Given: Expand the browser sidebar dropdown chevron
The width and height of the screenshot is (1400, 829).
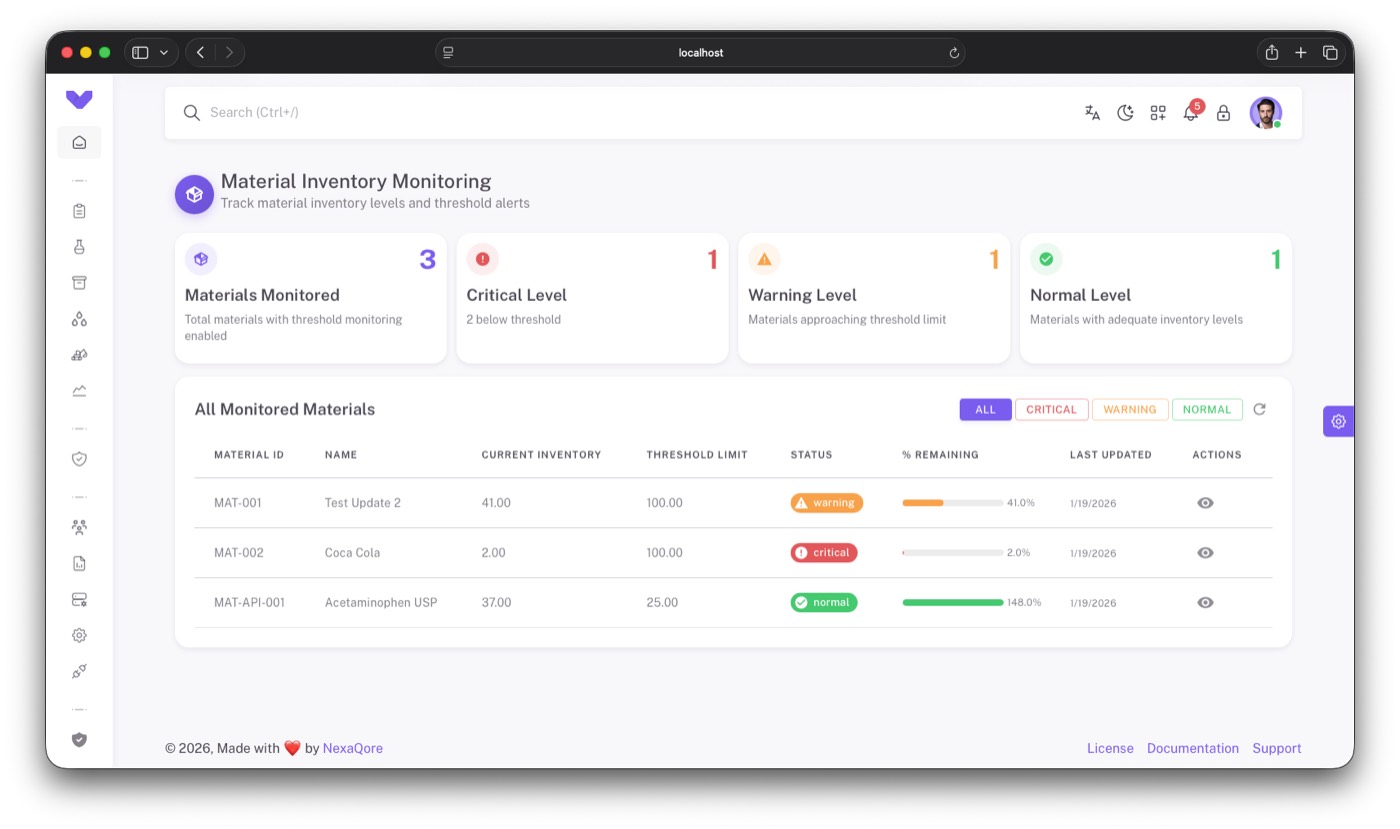Looking at the screenshot, I should point(164,53).
